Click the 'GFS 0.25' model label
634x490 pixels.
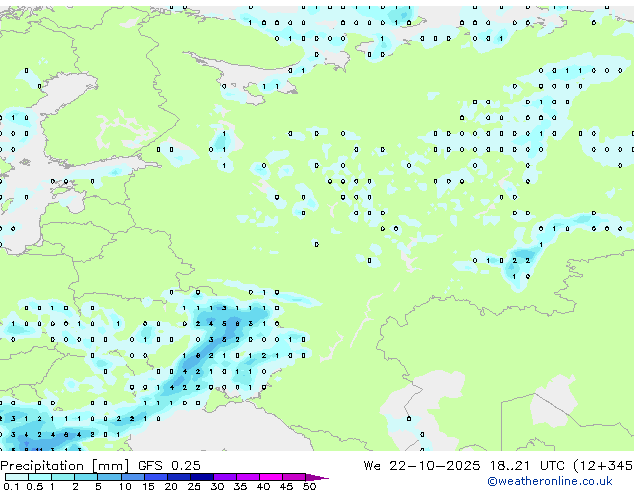(169, 466)
